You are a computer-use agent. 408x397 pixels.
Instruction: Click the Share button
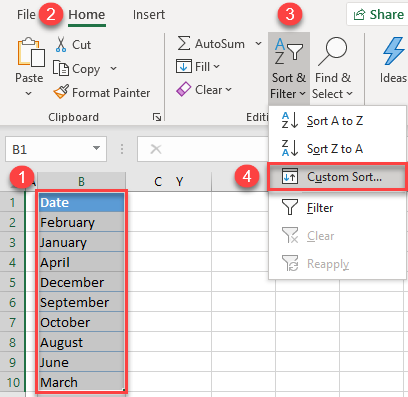378,14
